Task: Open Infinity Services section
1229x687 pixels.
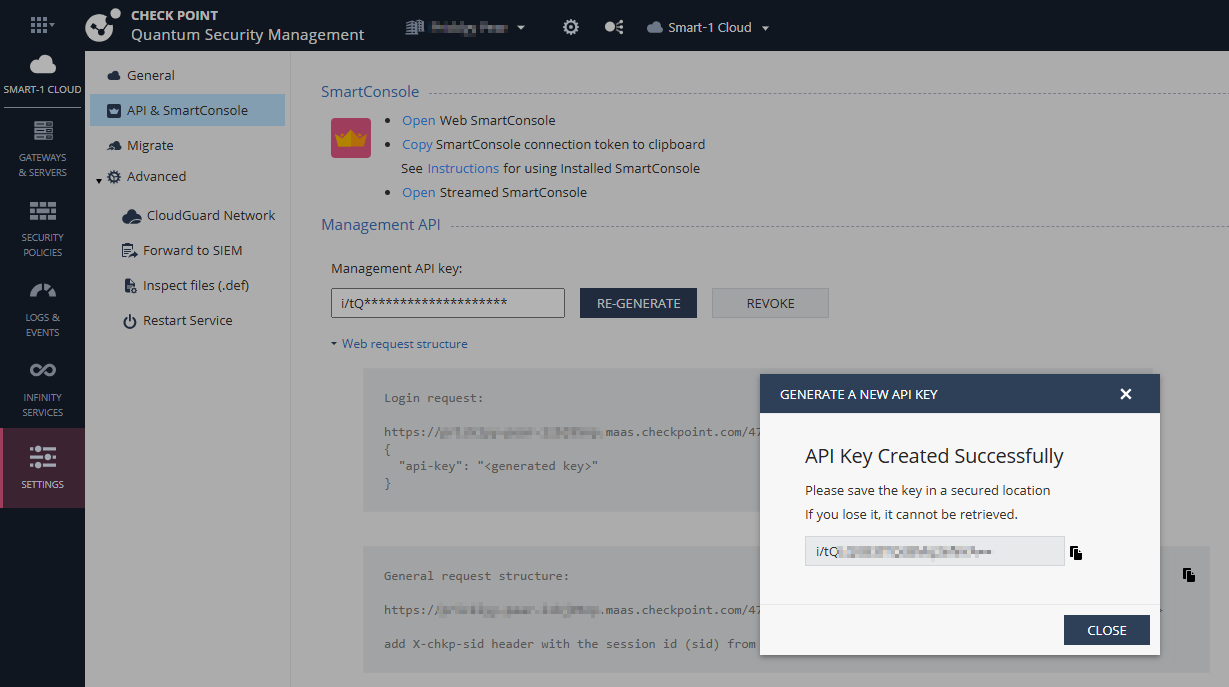Action: pos(42,389)
